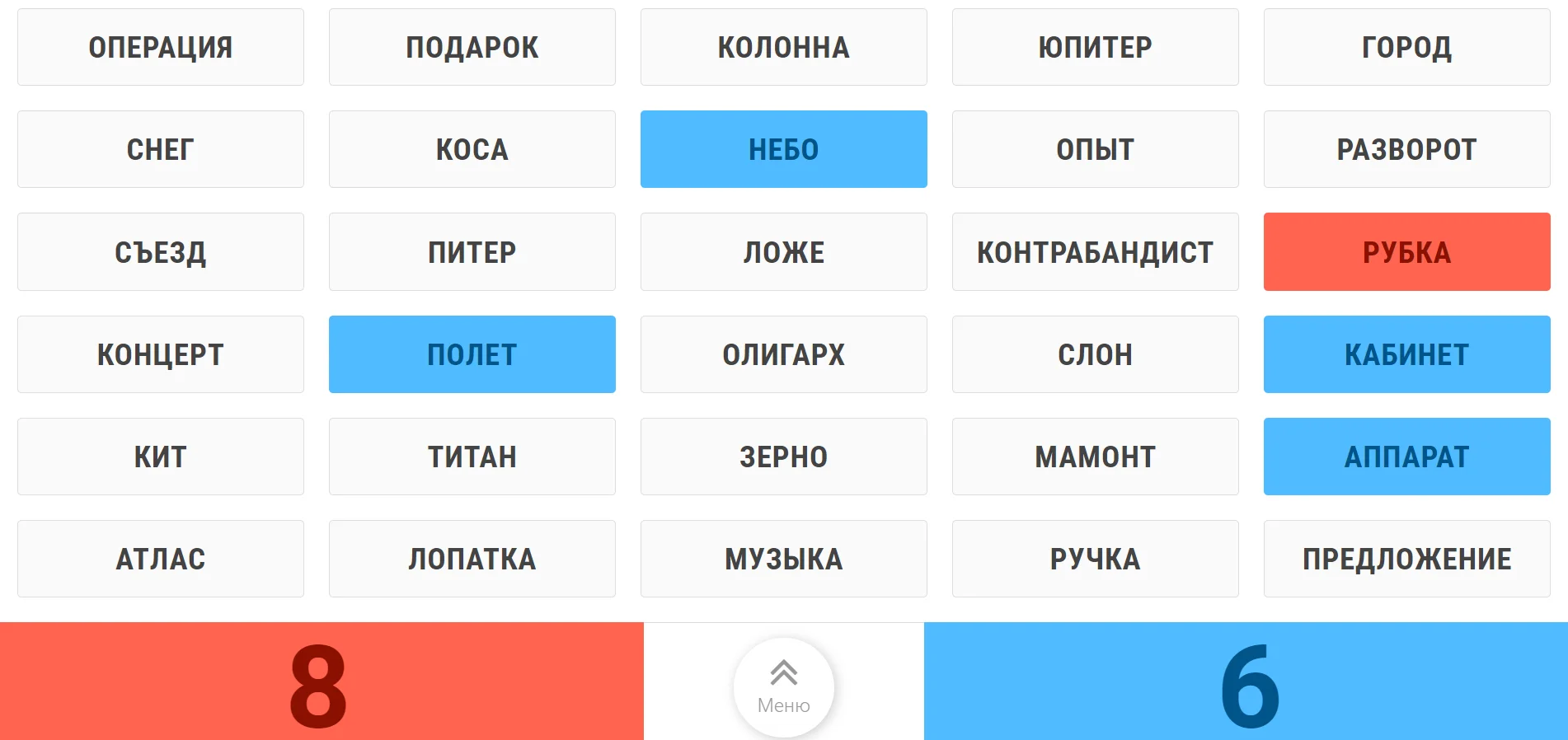Select the card РАЗВОРОТ
Screen dimensions: 1568x740
pyautogui.click(x=1406, y=149)
